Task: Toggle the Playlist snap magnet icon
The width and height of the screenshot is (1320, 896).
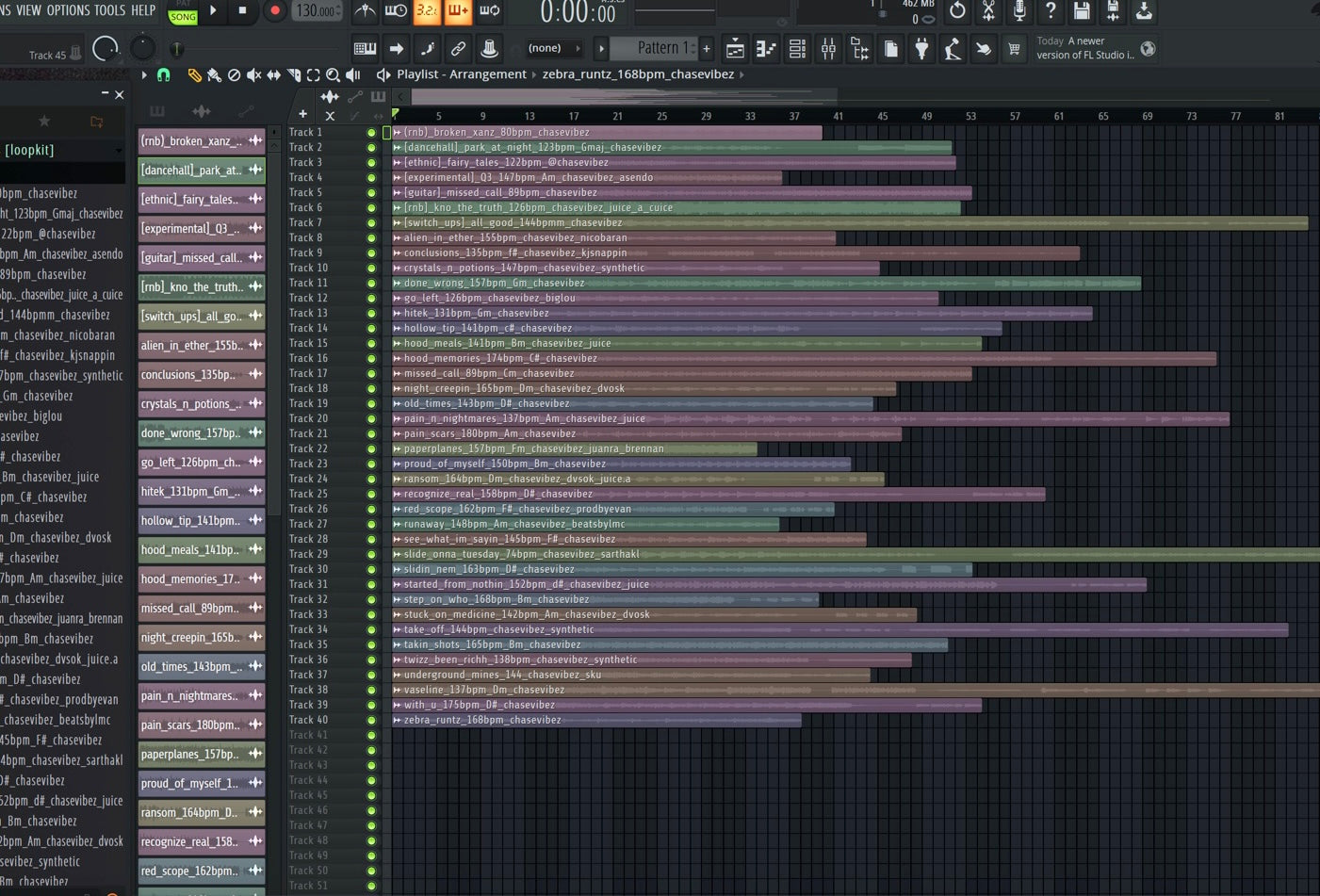Action: 164,74
